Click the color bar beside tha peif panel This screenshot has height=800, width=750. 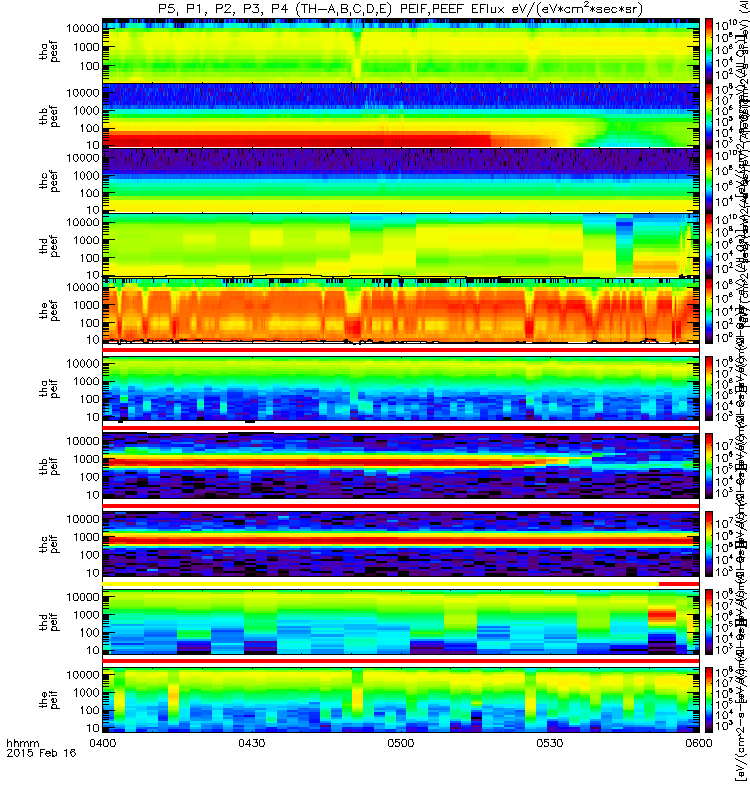click(709, 388)
